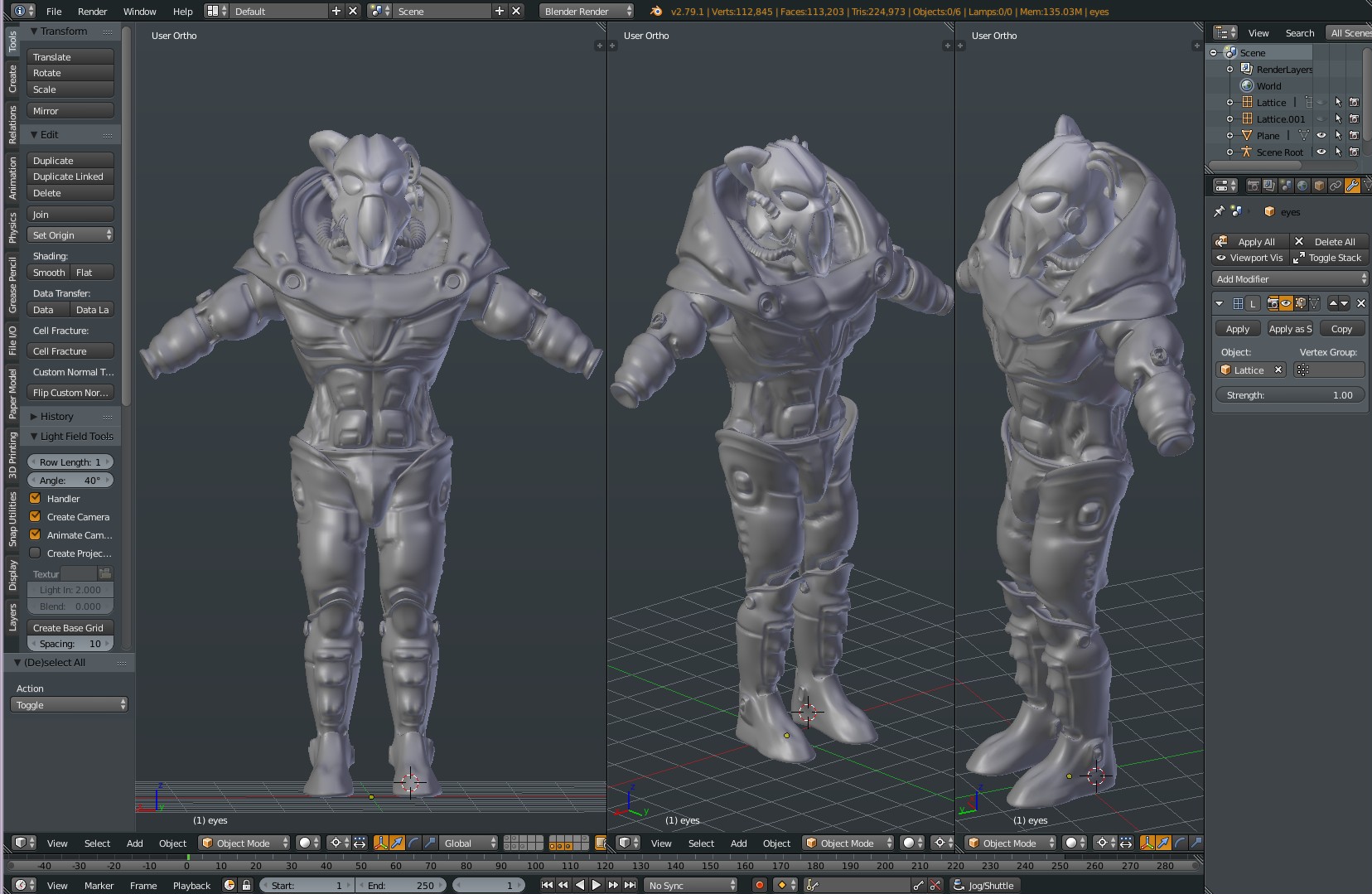
Task: Click the insert keyframe icon in the timeline
Action: [x=918, y=885]
